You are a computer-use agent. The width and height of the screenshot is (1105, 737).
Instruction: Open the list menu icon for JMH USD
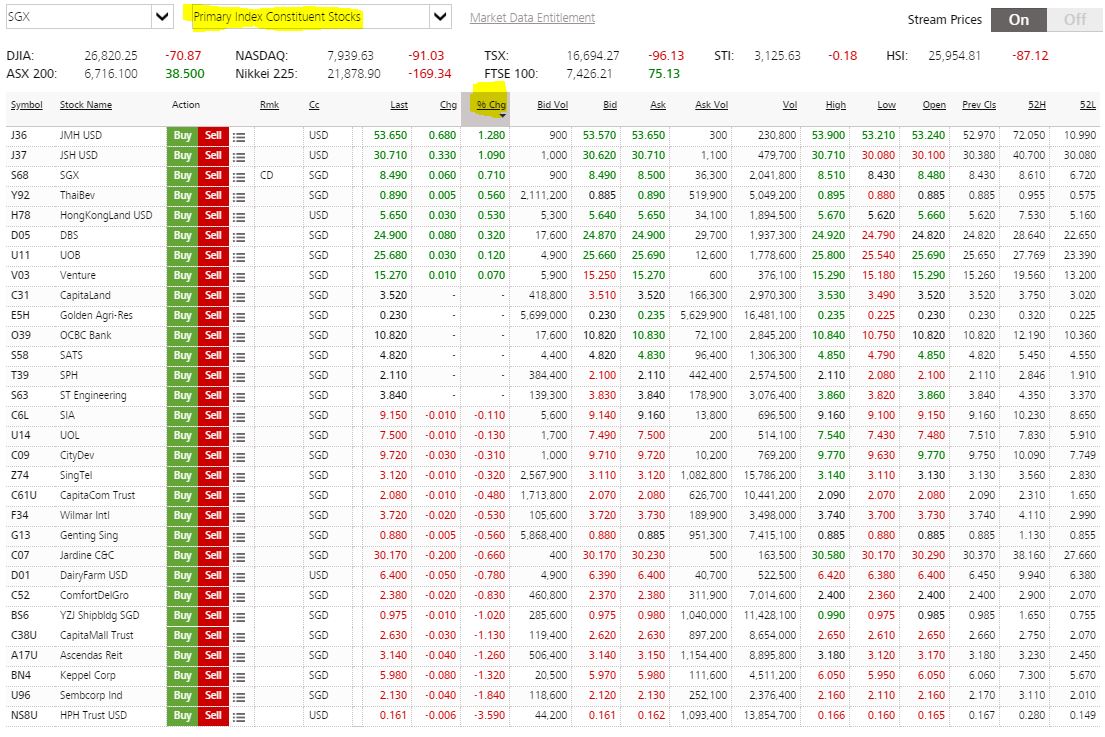click(x=239, y=137)
